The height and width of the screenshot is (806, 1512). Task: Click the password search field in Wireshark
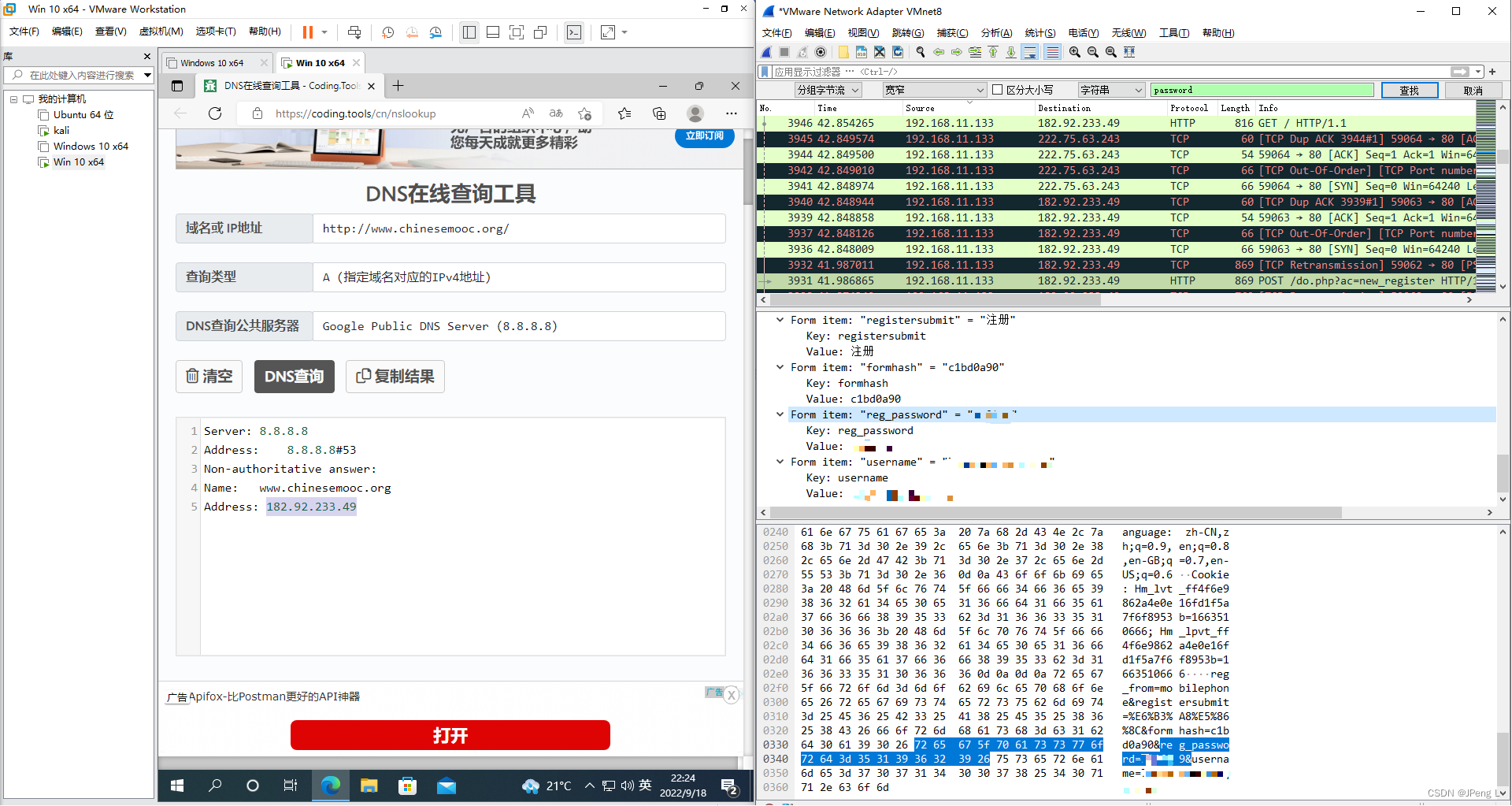[1262, 90]
